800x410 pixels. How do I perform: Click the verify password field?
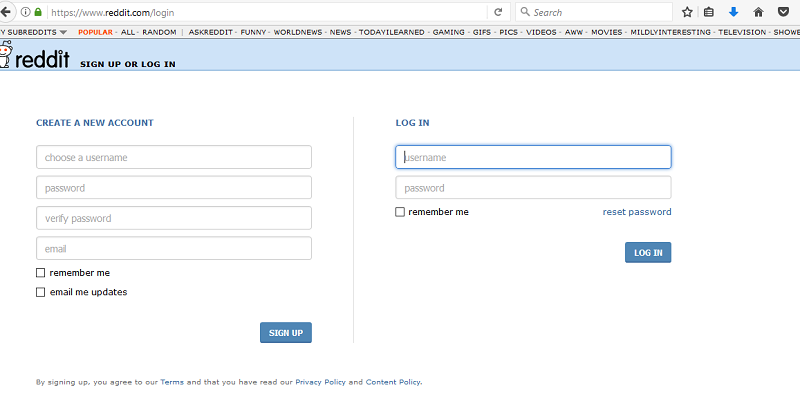[174, 218]
